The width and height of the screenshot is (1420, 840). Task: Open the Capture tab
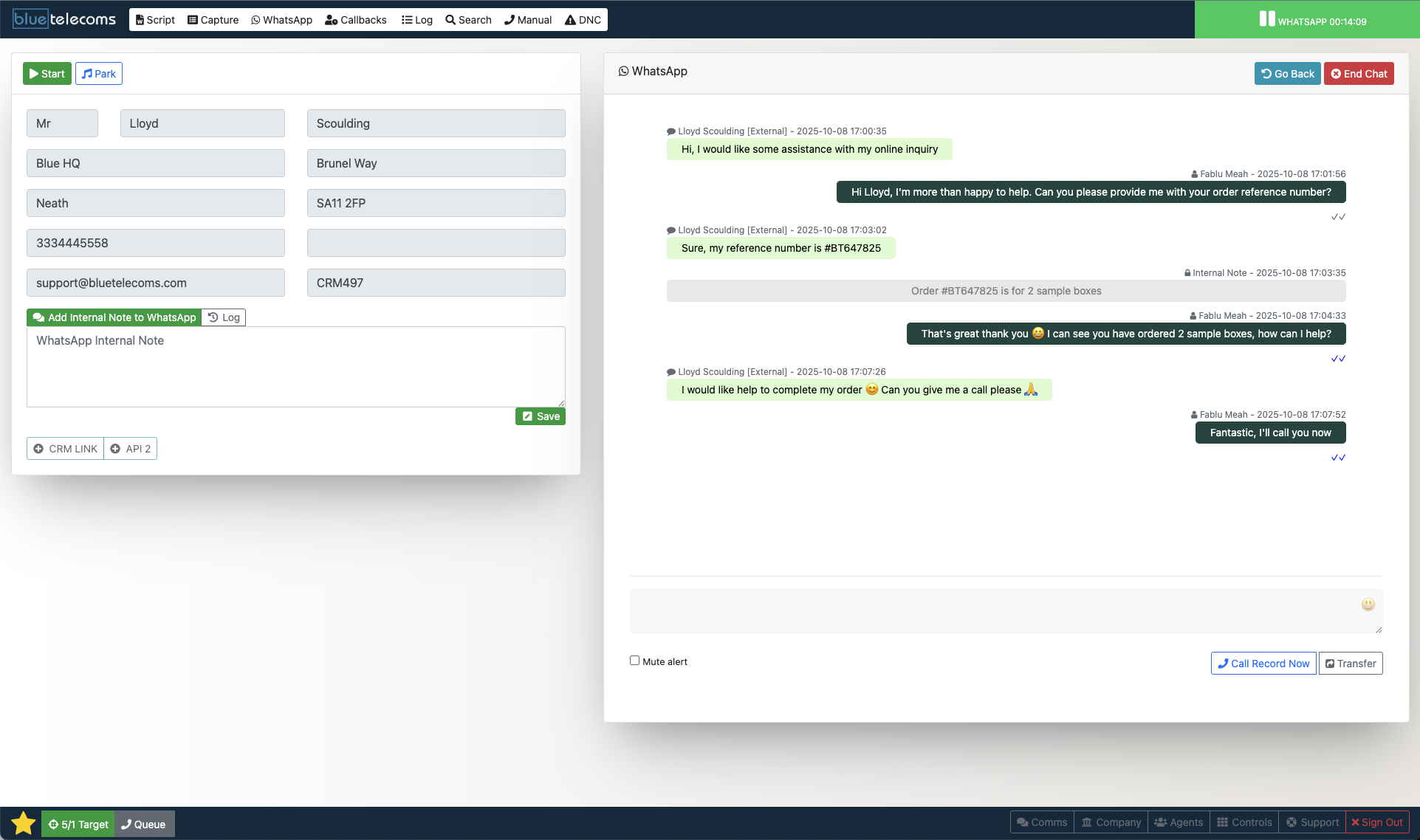point(213,20)
